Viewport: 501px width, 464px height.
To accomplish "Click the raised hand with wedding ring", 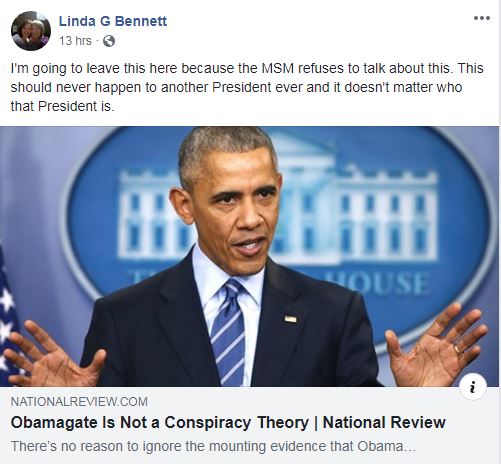I will point(437,347).
